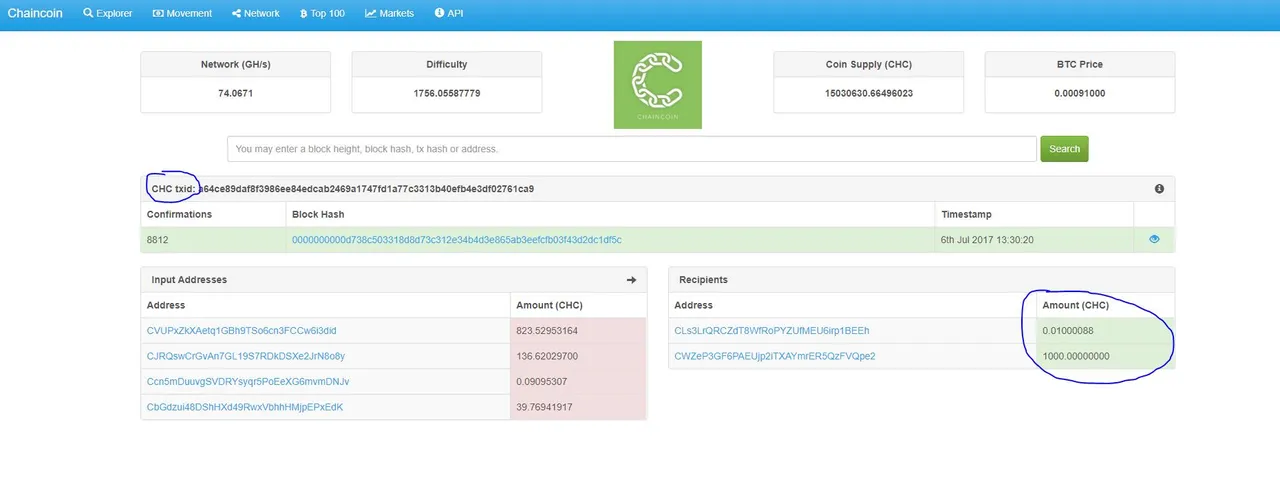Open recipient address CWZeP3GF6PAEUjp2iTXAYmrER5QzFVQpe2

[775, 356]
